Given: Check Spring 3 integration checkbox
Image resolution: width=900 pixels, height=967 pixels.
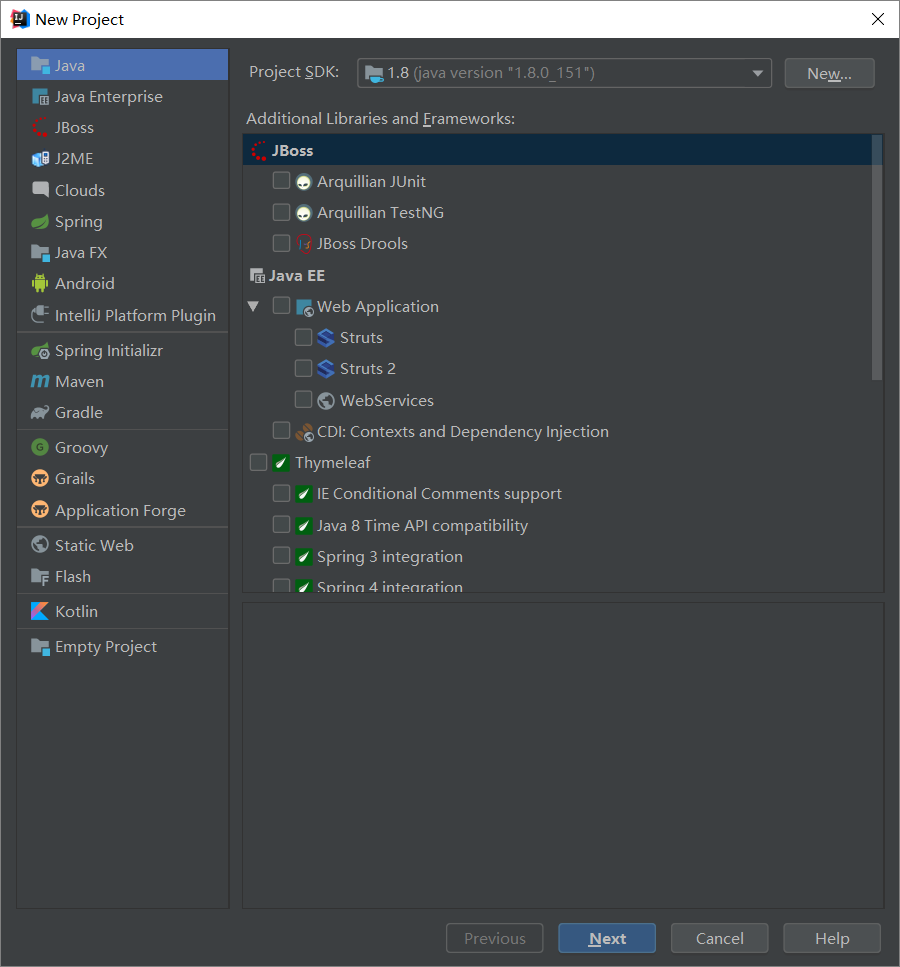Looking at the screenshot, I should click(x=281, y=555).
